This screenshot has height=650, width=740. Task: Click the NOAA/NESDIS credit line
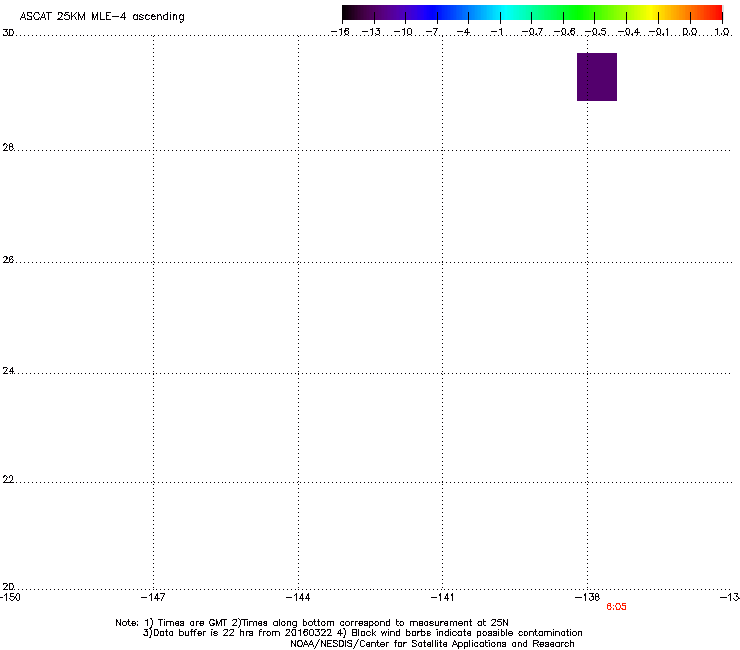(432, 644)
